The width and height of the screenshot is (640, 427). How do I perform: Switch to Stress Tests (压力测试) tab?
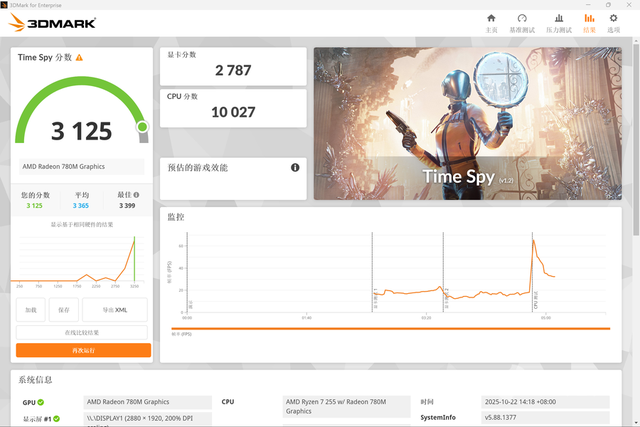click(559, 23)
